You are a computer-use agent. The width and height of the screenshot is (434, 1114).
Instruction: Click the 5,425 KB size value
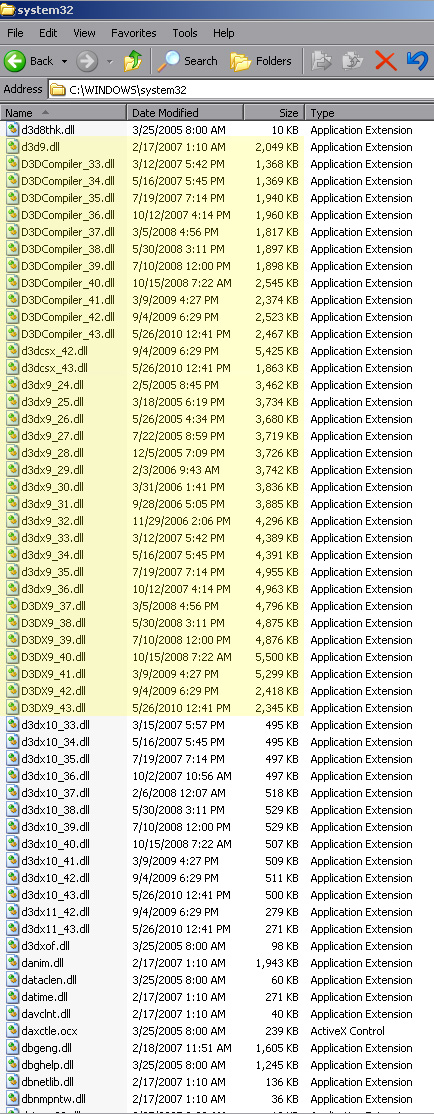pos(277,351)
